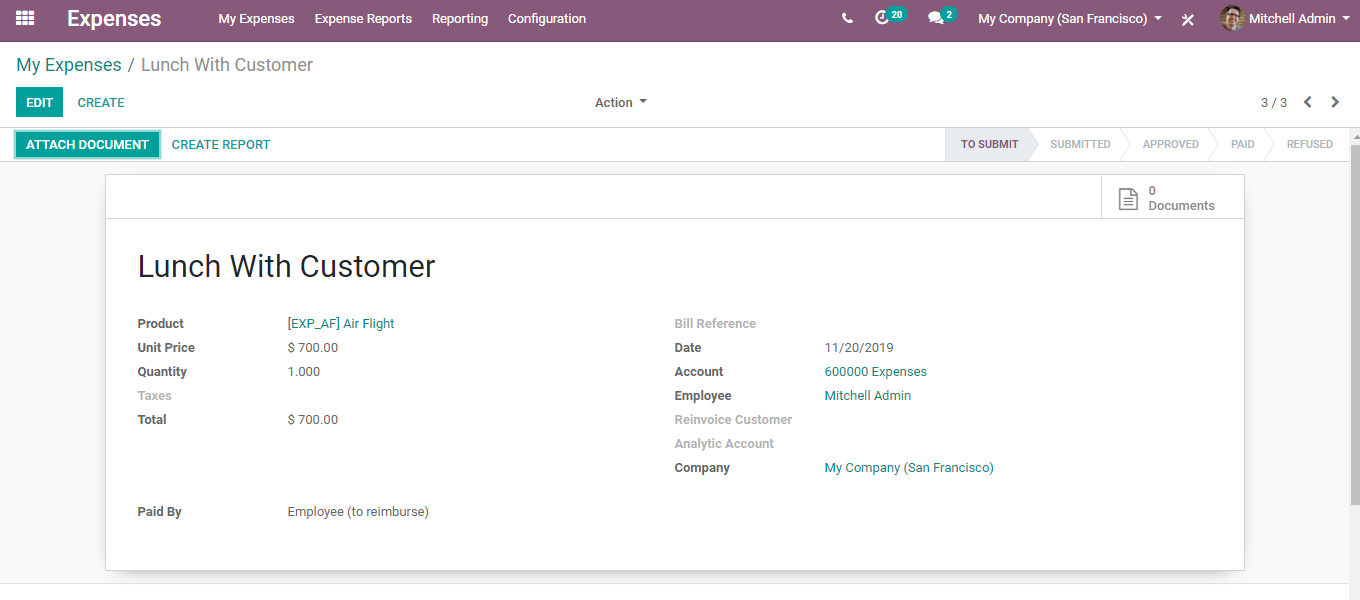
Task: Click the phone call icon
Action: pyautogui.click(x=847, y=18)
